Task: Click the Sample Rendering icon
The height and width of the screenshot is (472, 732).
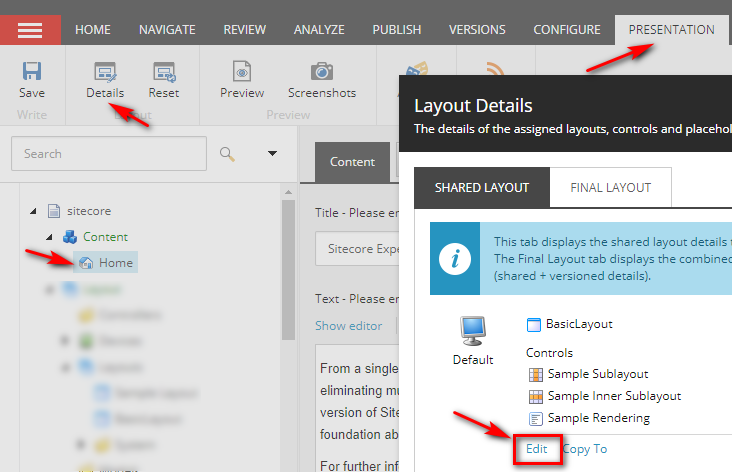Action: pos(535,418)
